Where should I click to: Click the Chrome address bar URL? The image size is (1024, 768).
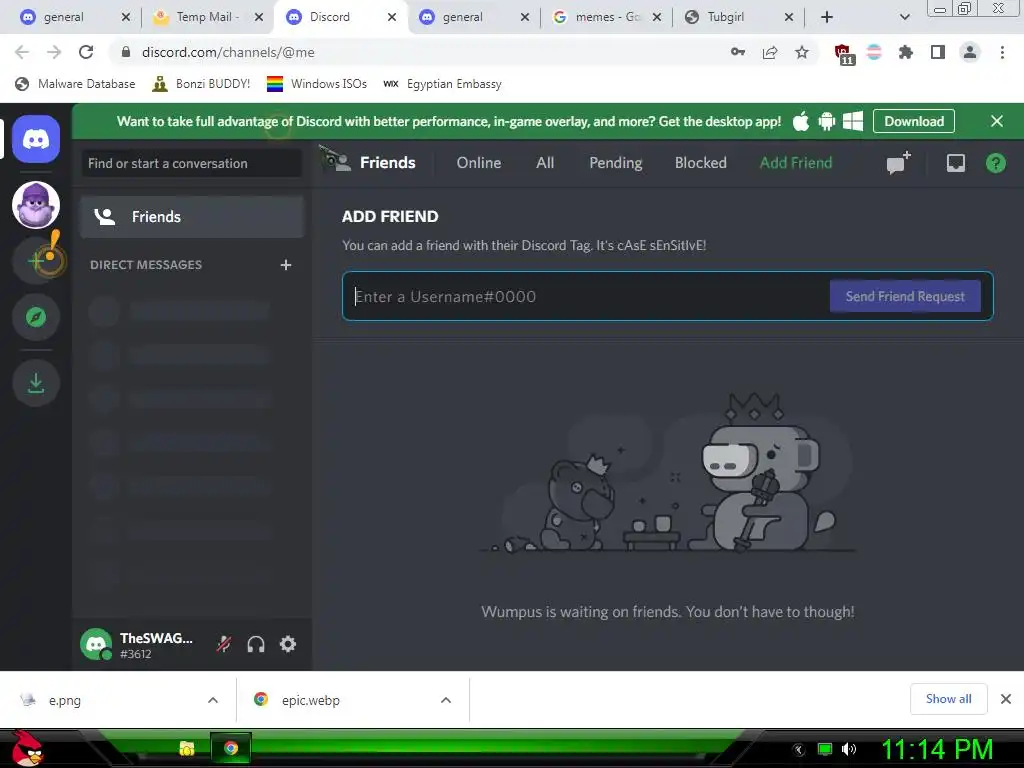pyautogui.click(x=228, y=52)
